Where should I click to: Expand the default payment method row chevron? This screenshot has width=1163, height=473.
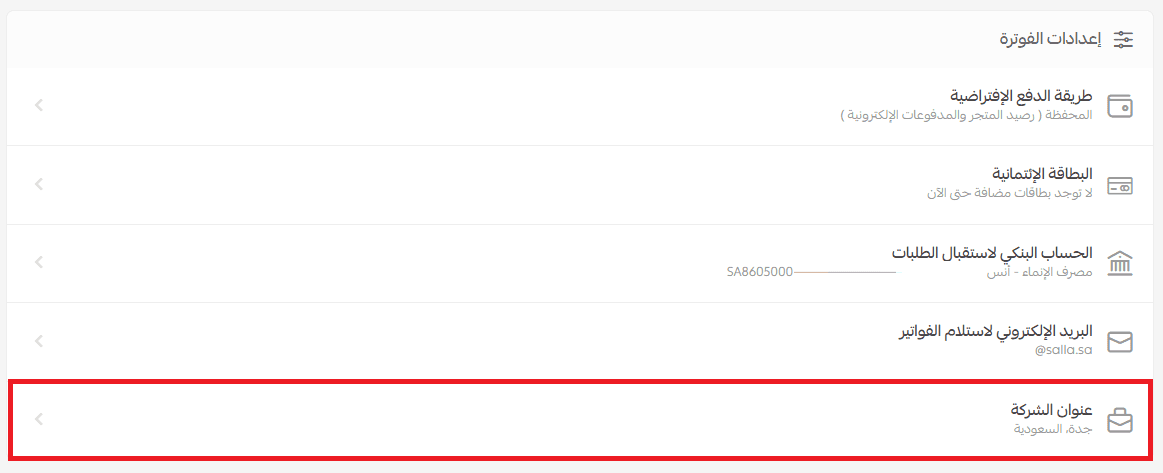38,105
